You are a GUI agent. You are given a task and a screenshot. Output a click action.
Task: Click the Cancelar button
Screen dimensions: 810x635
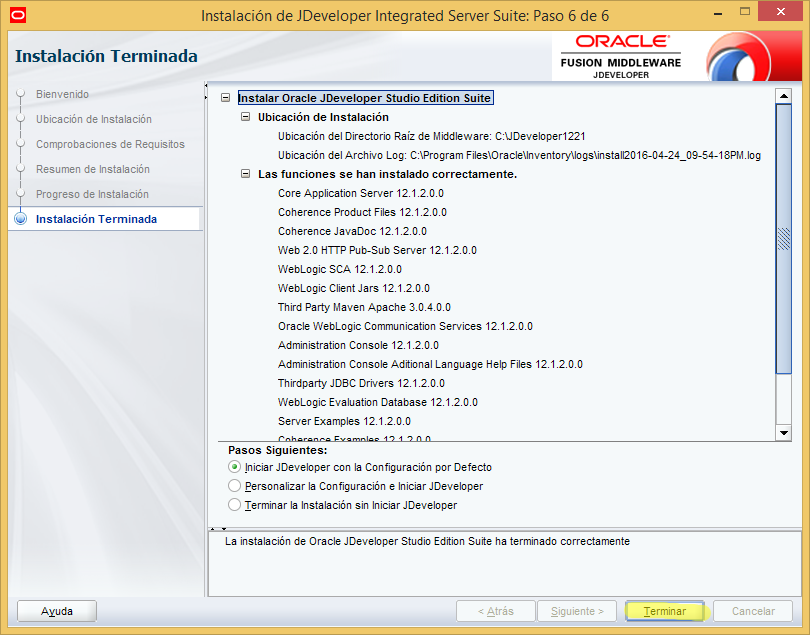pyautogui.click(x=752, y=611)
